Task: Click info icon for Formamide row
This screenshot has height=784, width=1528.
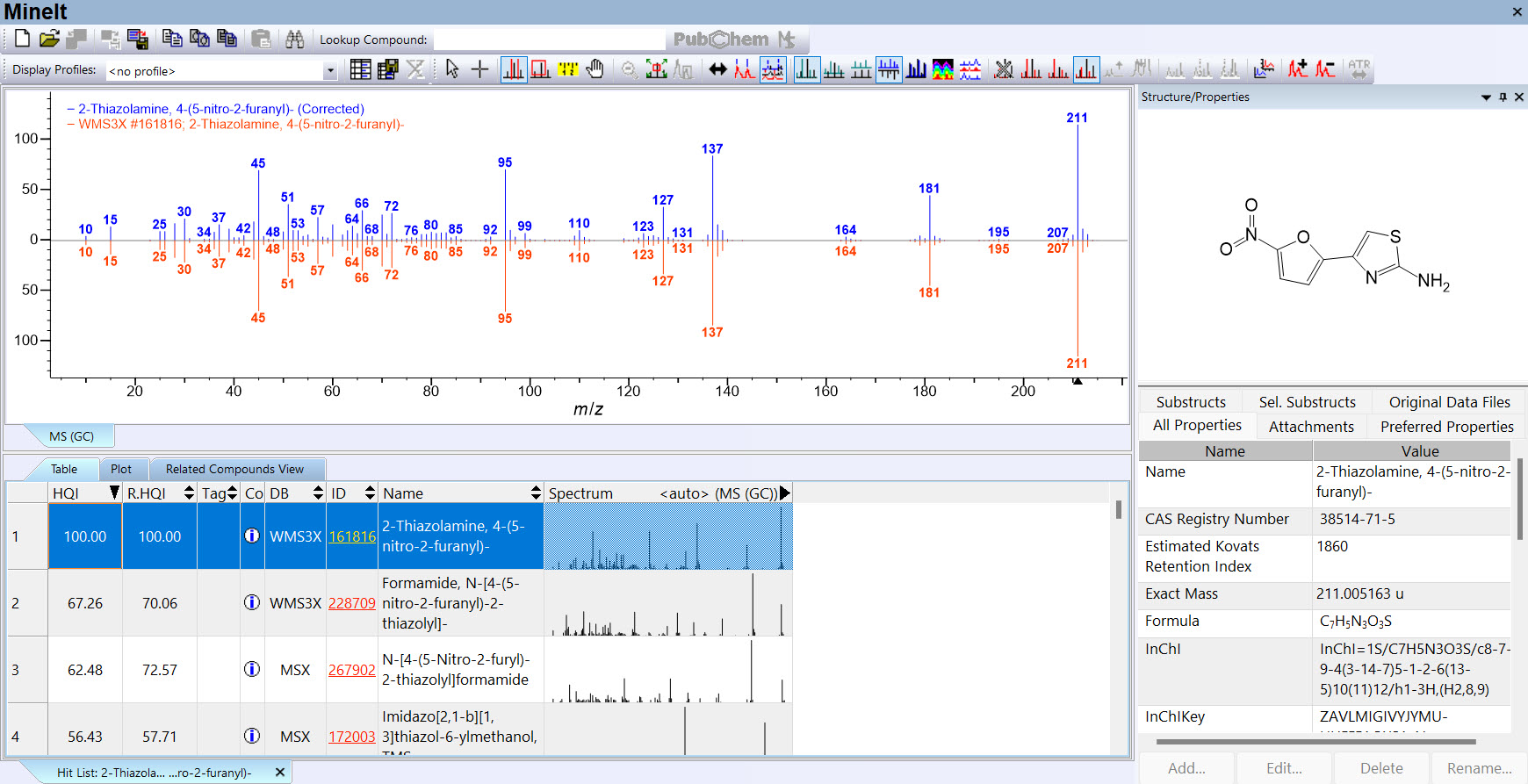Action: (x=252, y=602)
